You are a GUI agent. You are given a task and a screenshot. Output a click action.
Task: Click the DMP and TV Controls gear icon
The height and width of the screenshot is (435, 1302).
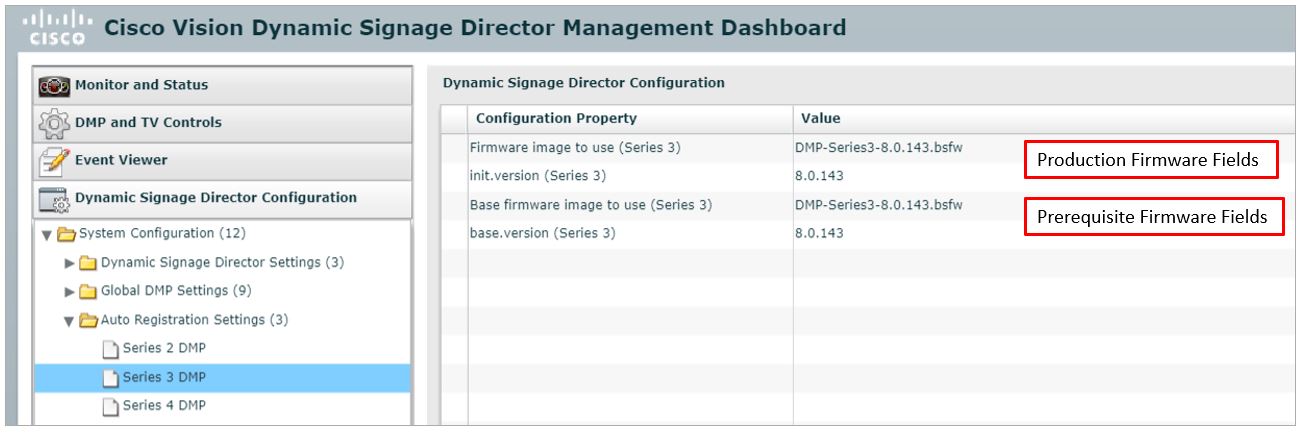(51, 123)
